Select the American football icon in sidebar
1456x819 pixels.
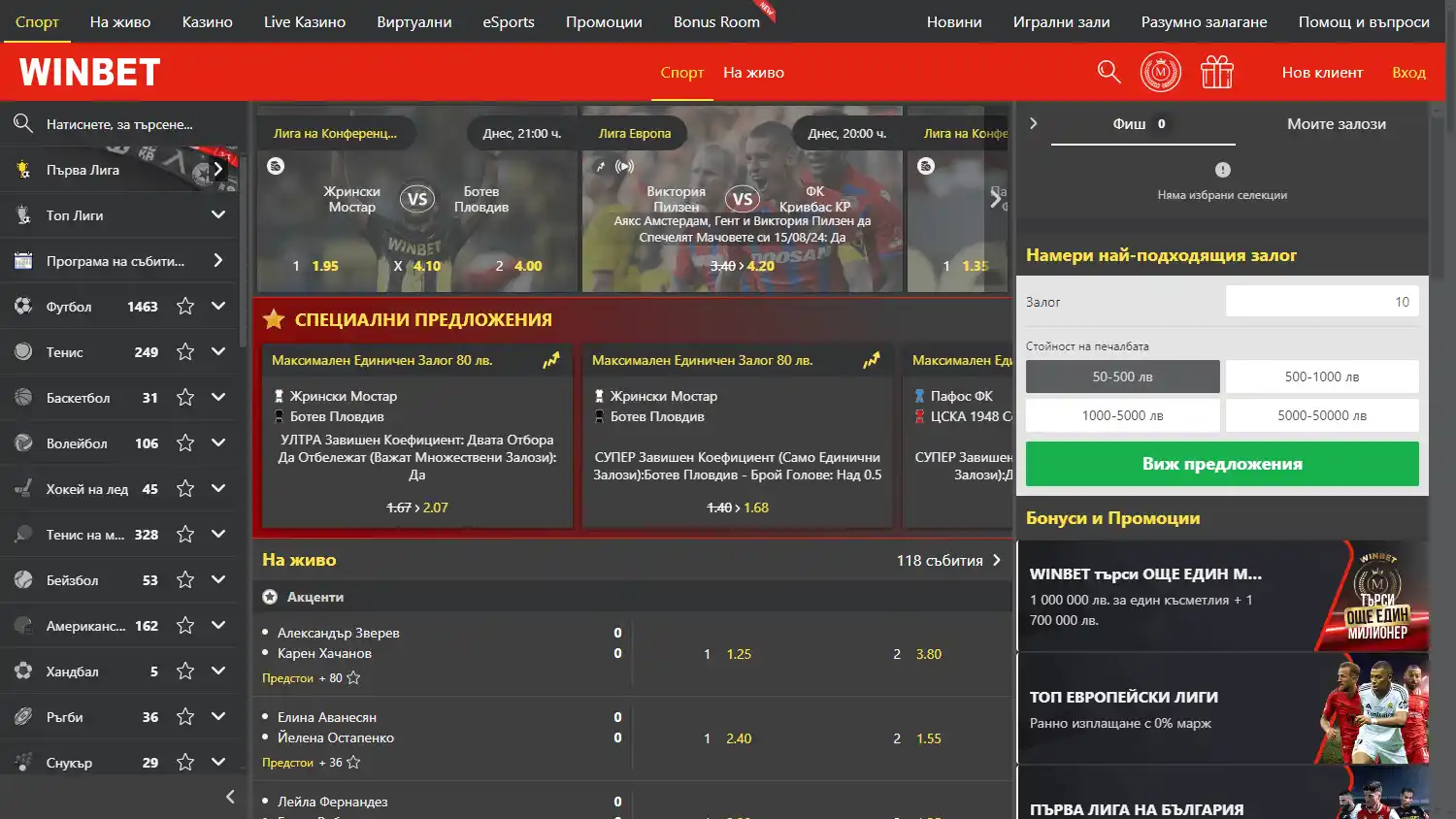tap(23, 626)
